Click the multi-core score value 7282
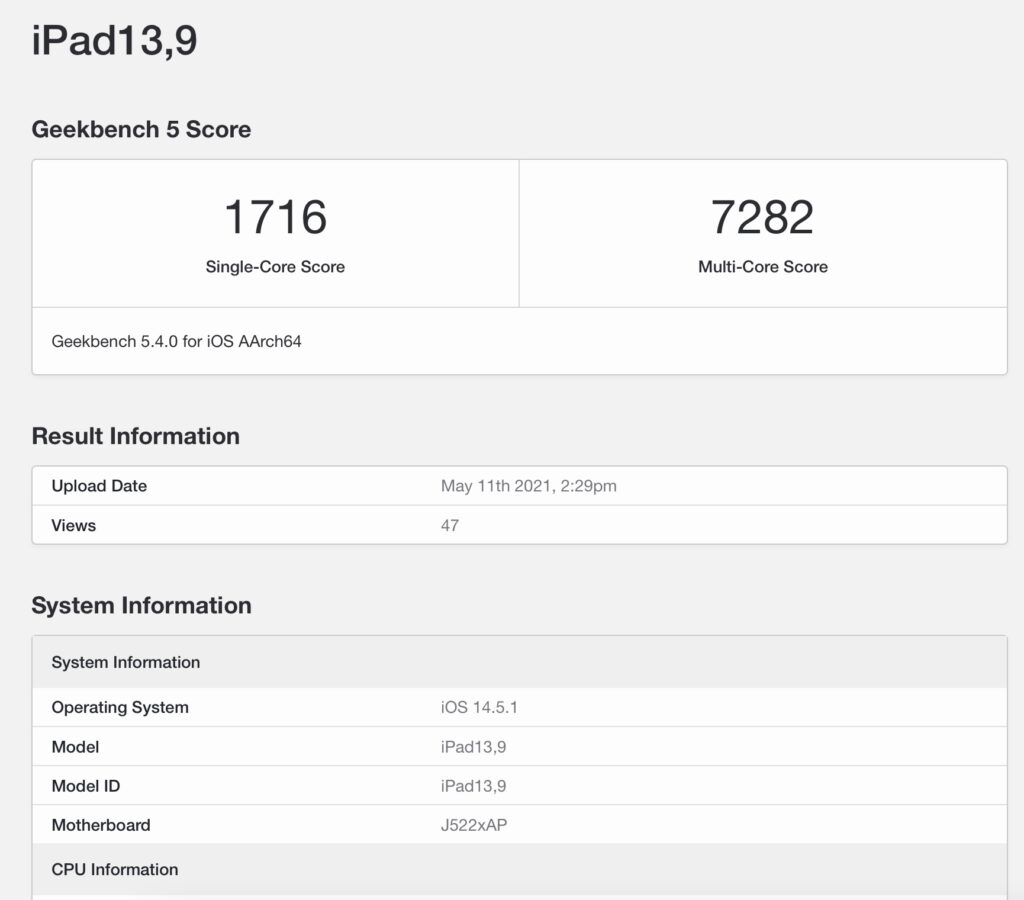 [762, 217]
